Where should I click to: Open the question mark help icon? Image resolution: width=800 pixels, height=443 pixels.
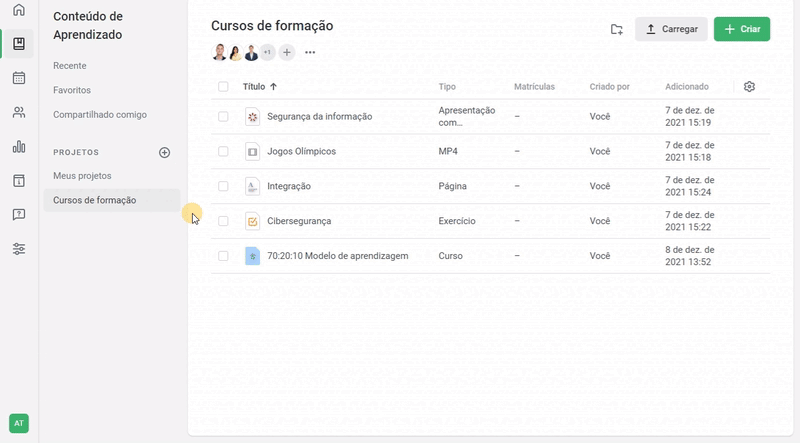point(18,214)
